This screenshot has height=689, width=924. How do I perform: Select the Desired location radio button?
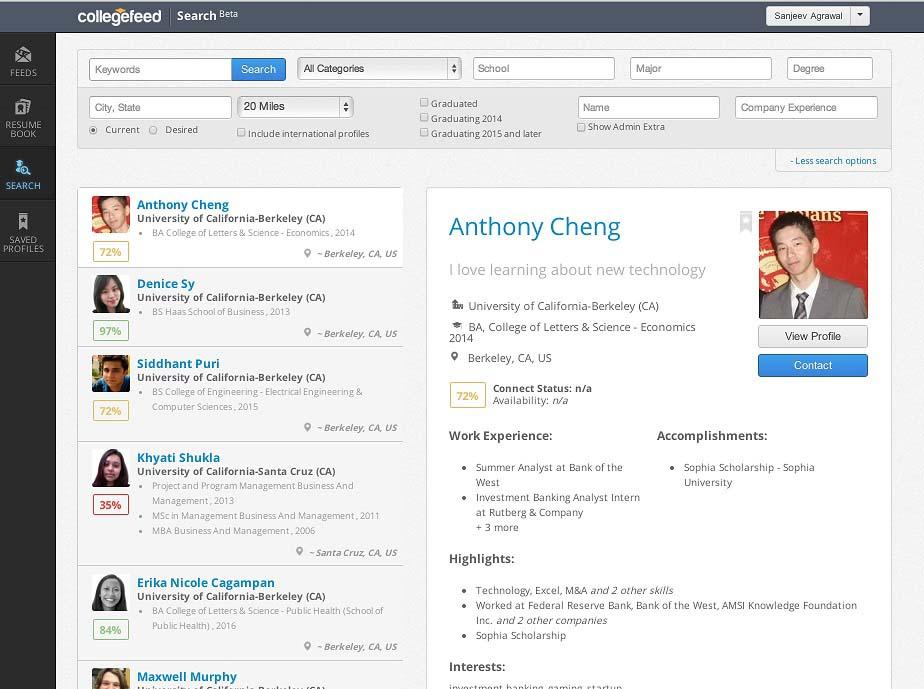tap(153, 130)
